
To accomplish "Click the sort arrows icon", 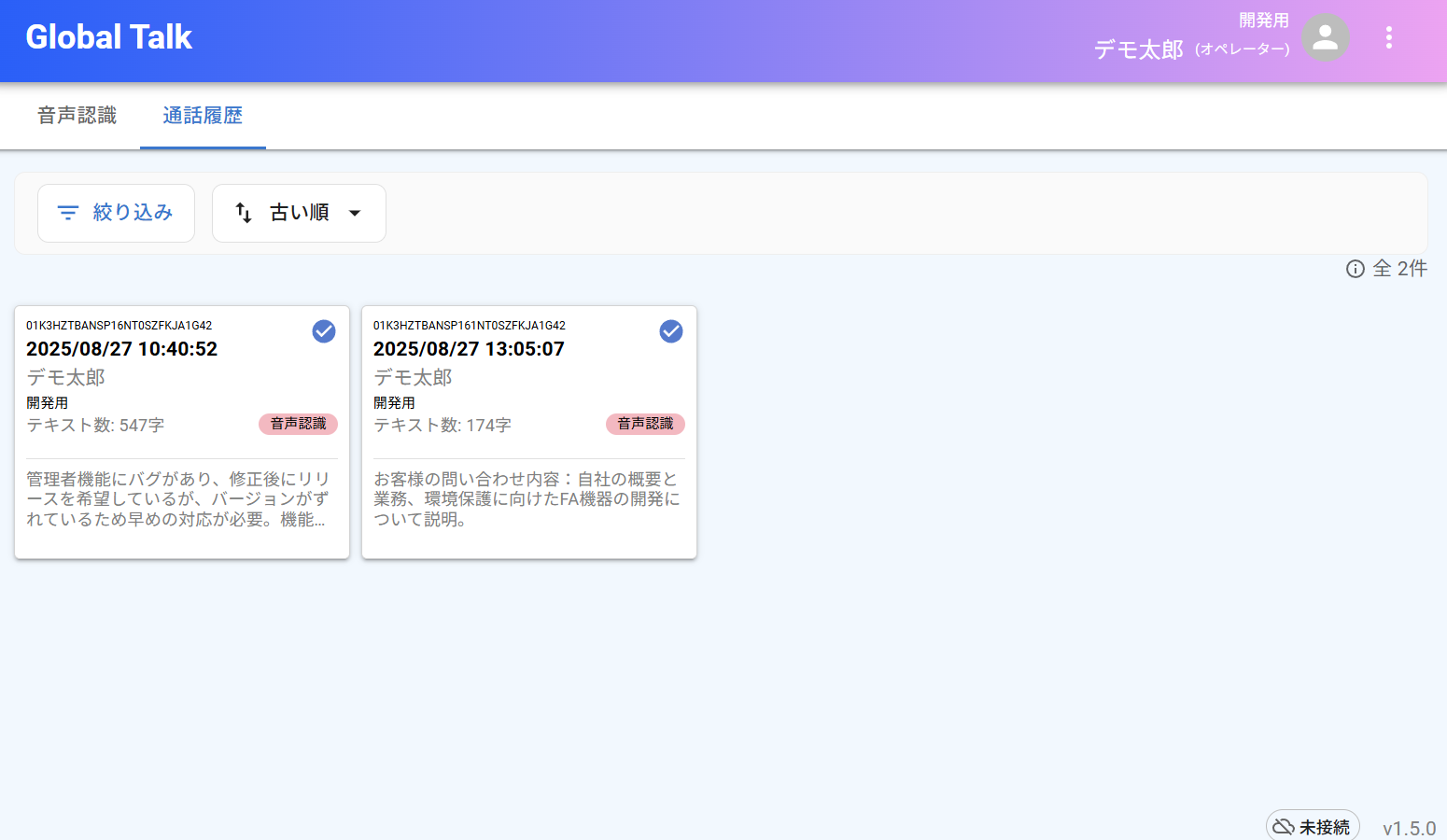I will [x=244, y=213].
